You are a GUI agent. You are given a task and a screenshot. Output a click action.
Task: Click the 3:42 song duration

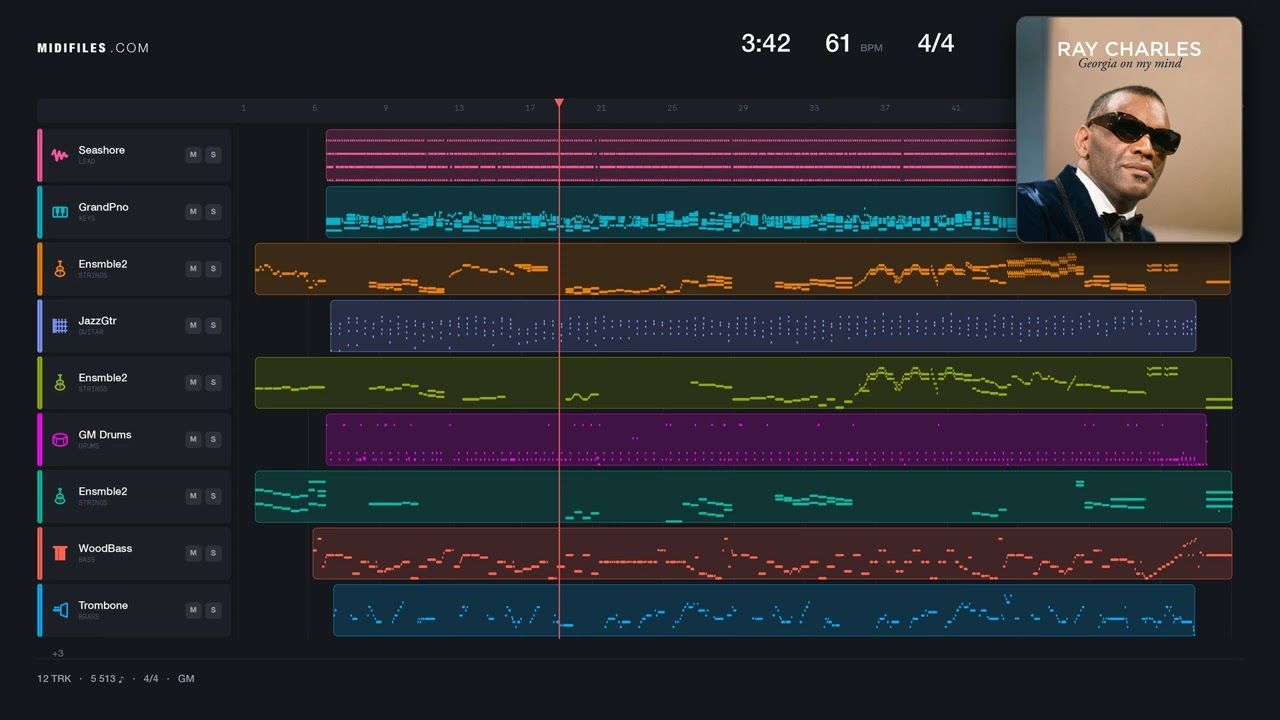[766, 43]
